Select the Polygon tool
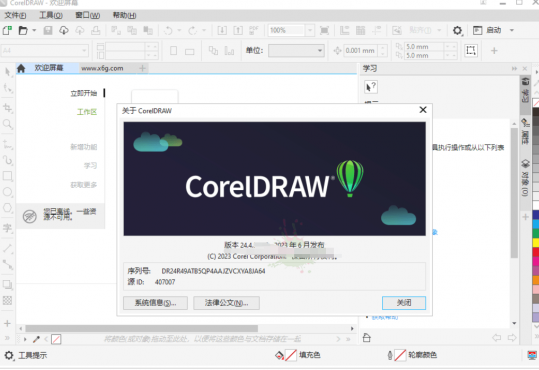The width and height of the screenshot is (539, 370). pyautogui.click(x=8, y=208)
